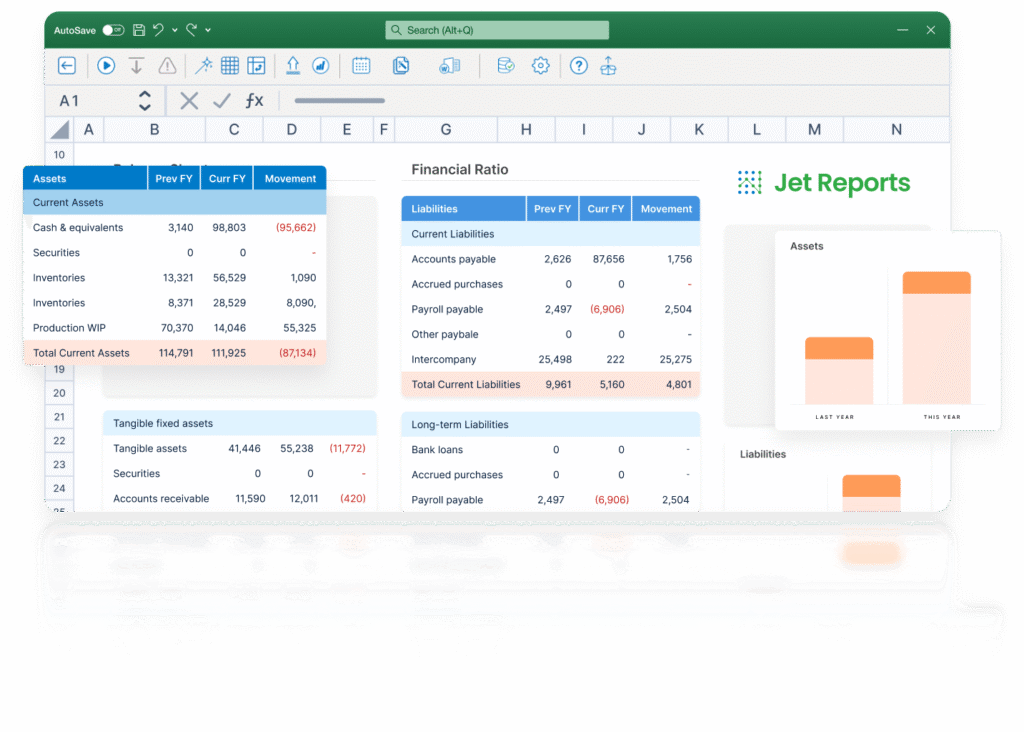
Task: Click the Search (Alt+Q) box
Action: [497, 30]
